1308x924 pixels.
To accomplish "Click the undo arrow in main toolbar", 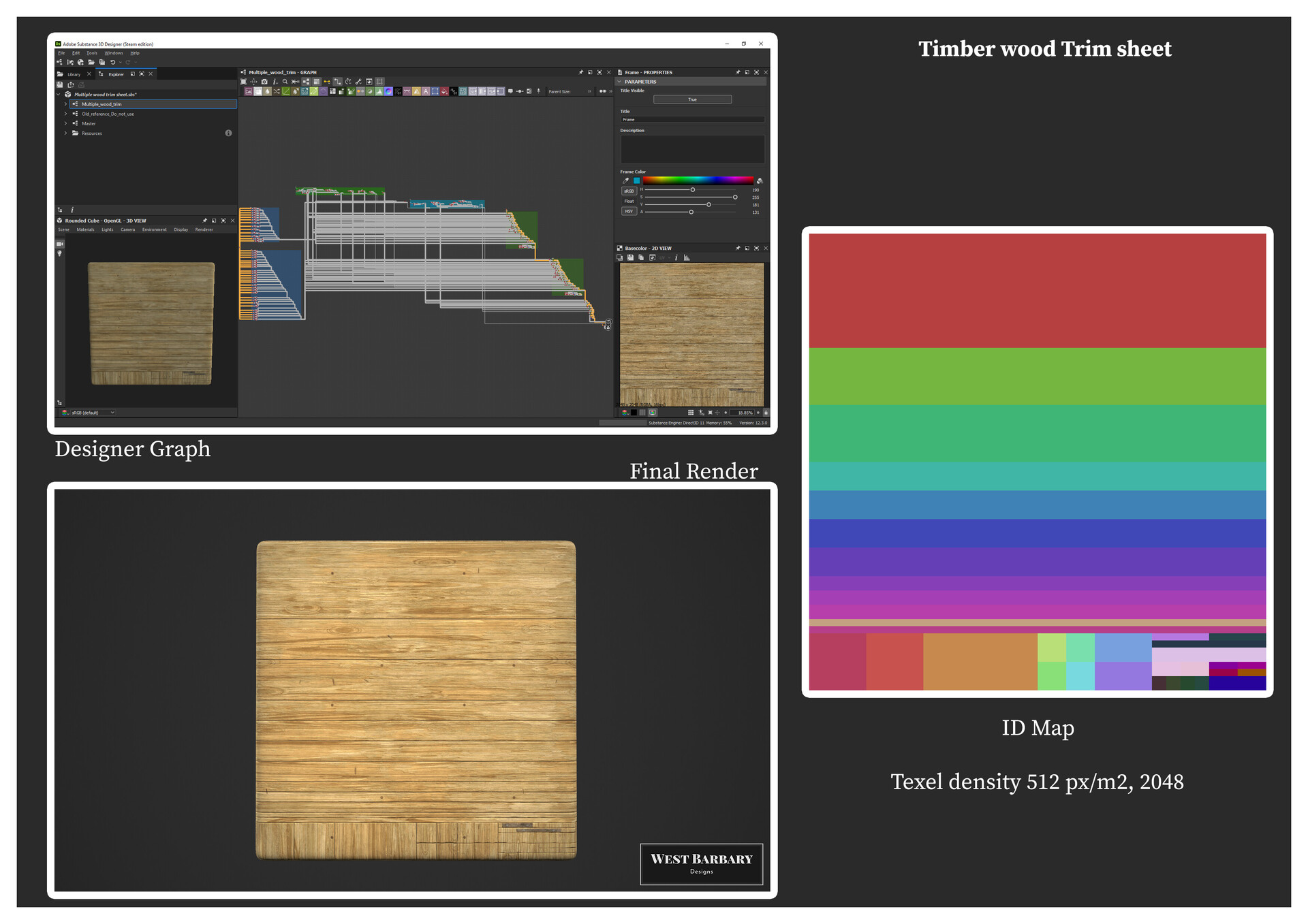I will [x=113, y=63].
